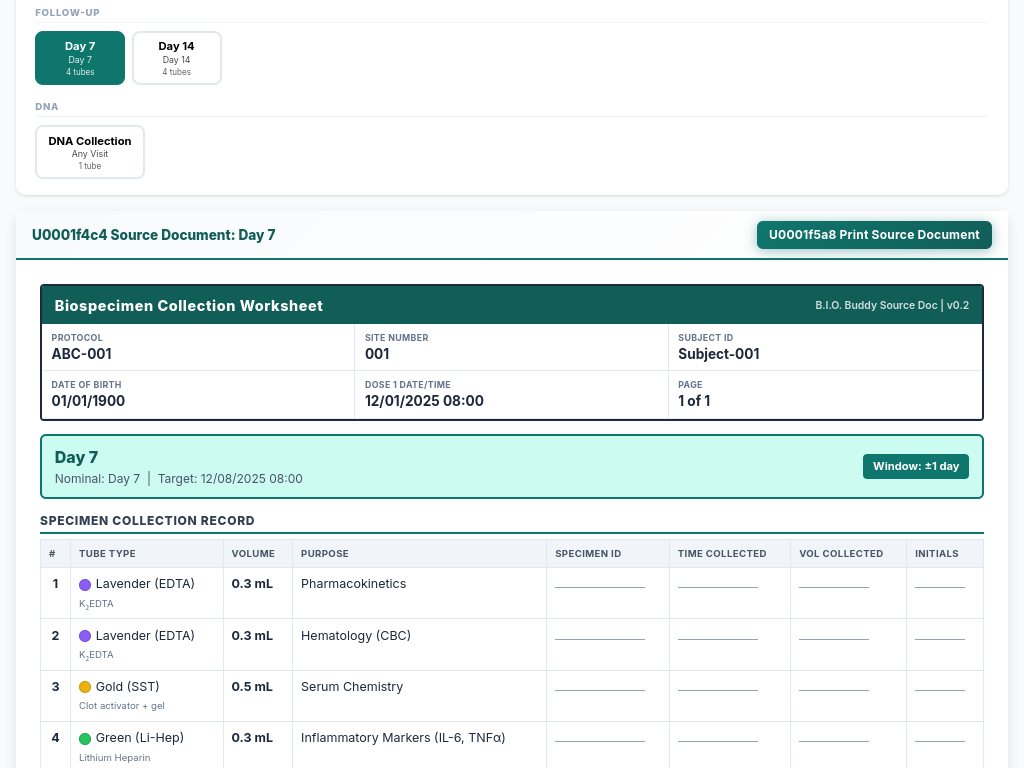Click the Print Source Document button
The image size is (1024, 768).
tap(873, 235)
